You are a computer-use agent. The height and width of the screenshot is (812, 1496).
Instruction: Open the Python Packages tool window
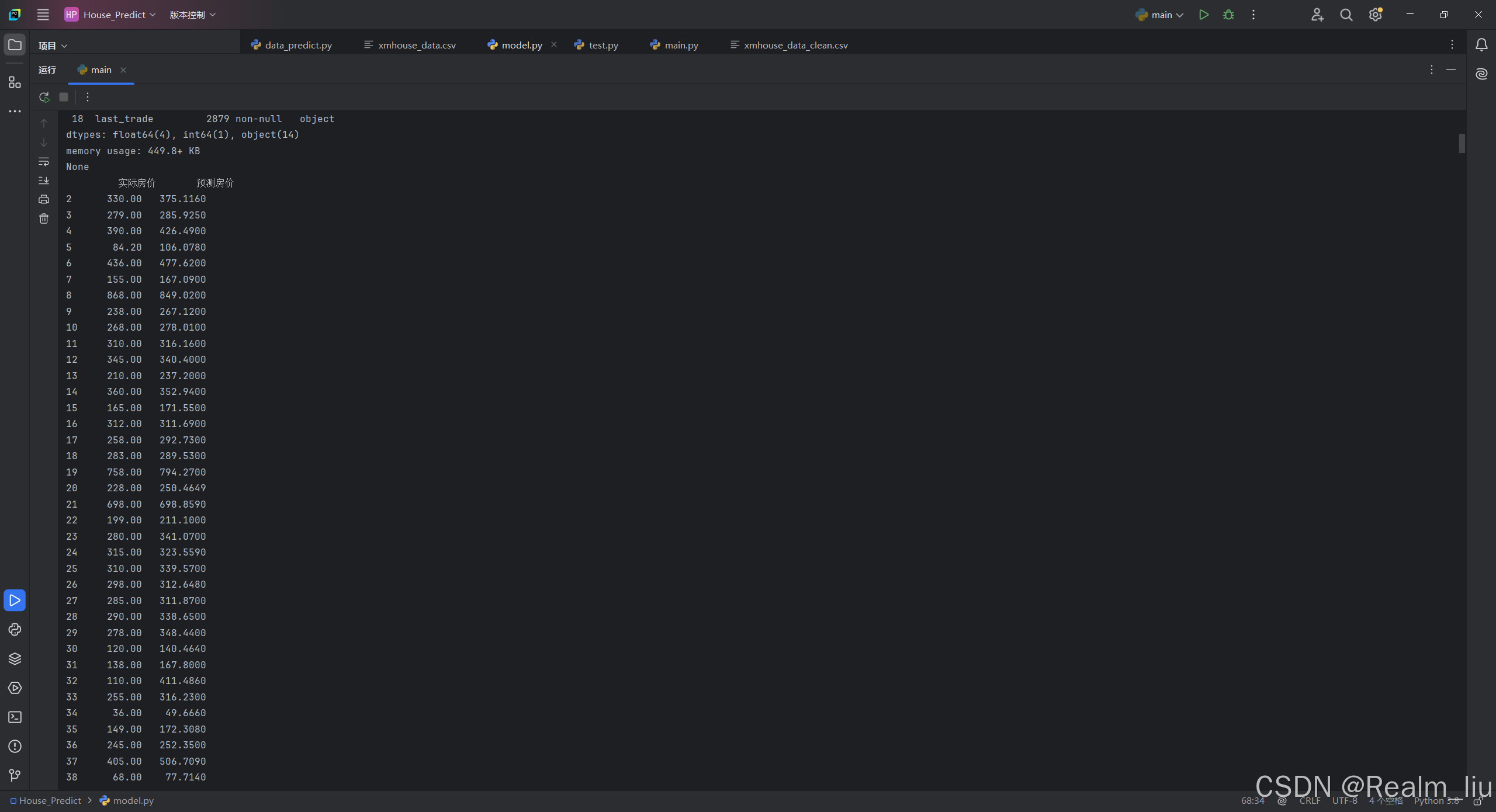(15, 659)
